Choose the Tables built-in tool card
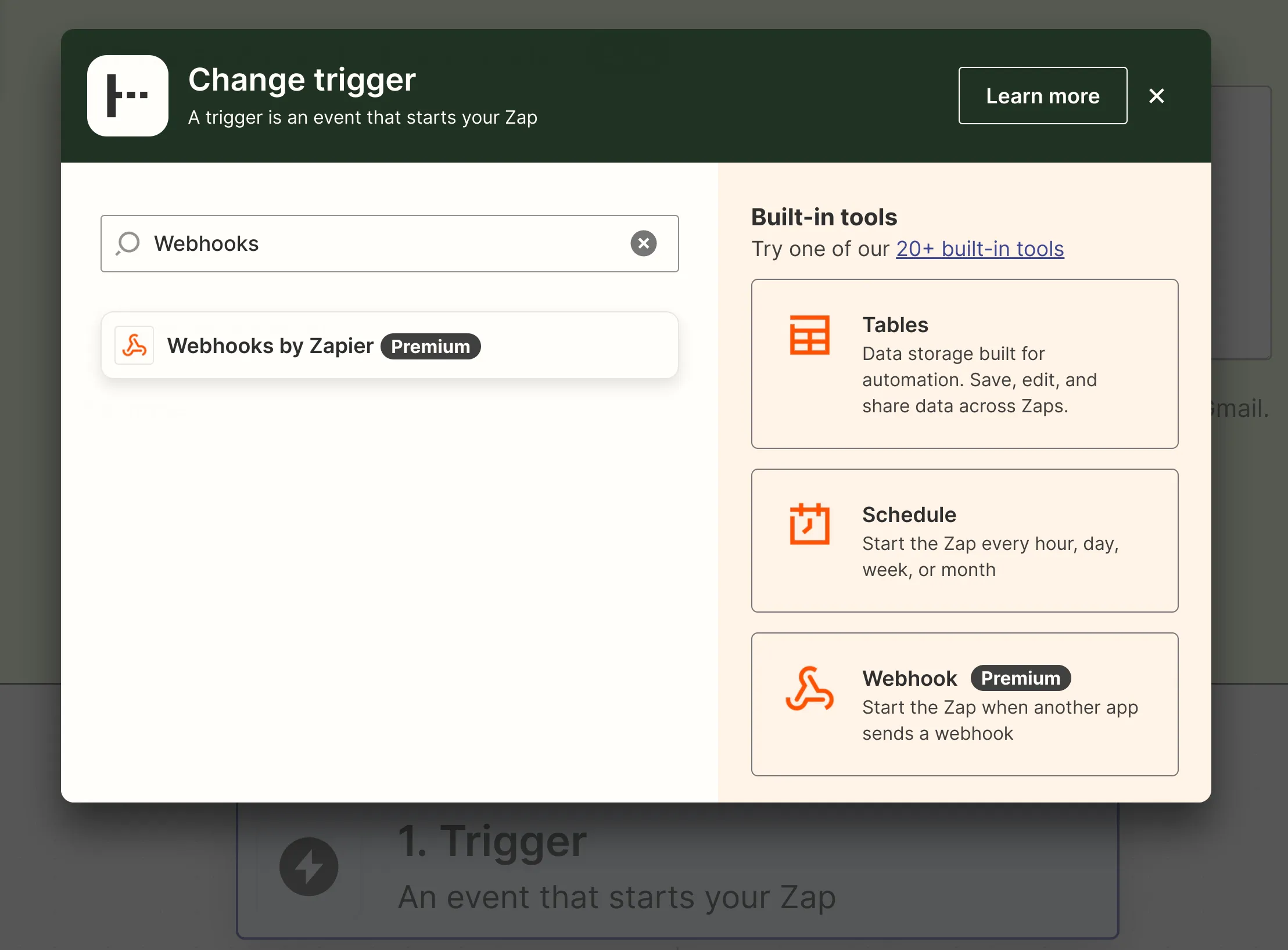The image size is (1288, 950). 964,364
